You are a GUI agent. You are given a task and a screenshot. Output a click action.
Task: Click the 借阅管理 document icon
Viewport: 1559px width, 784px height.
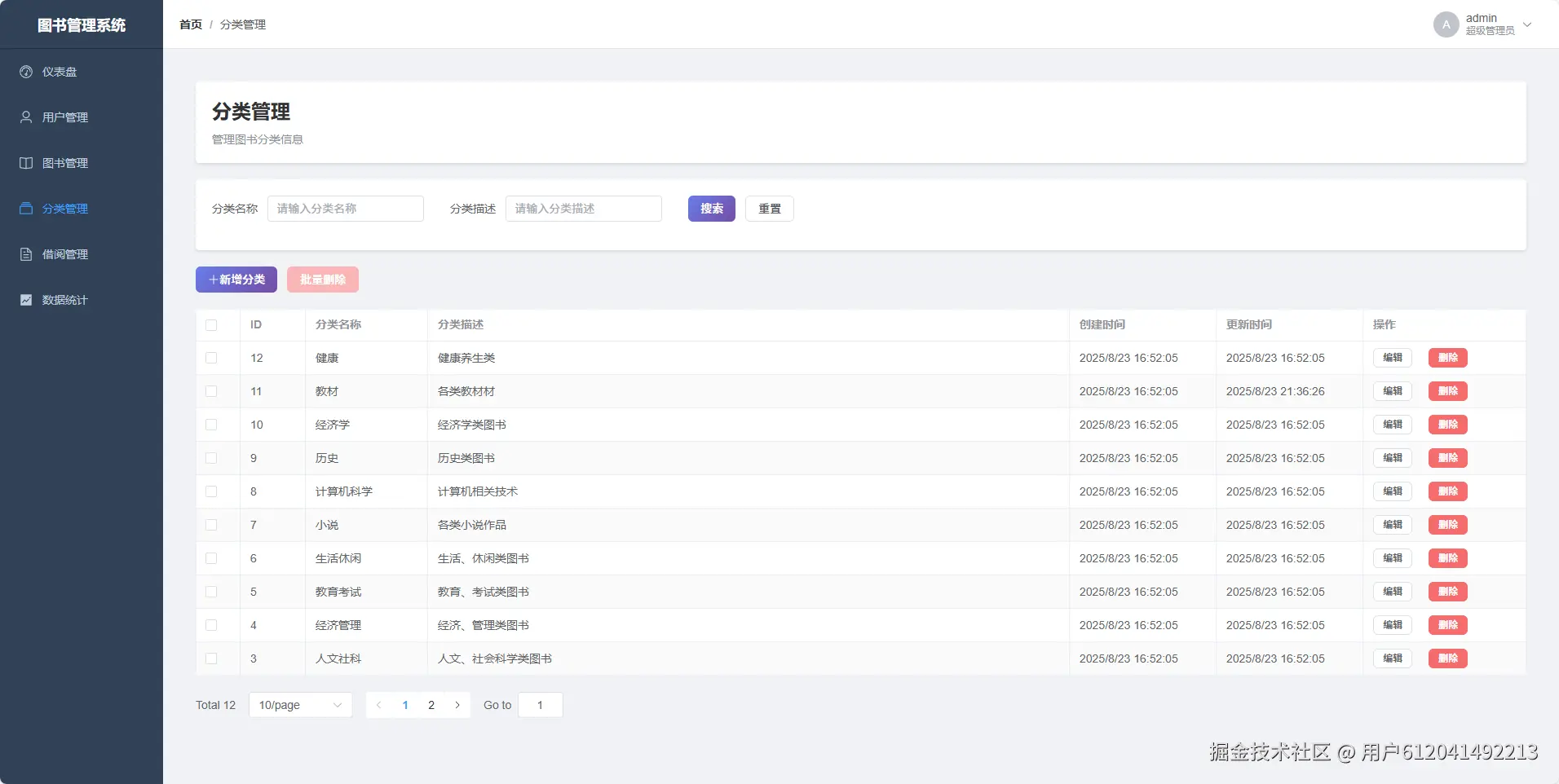tap(26, 254)
